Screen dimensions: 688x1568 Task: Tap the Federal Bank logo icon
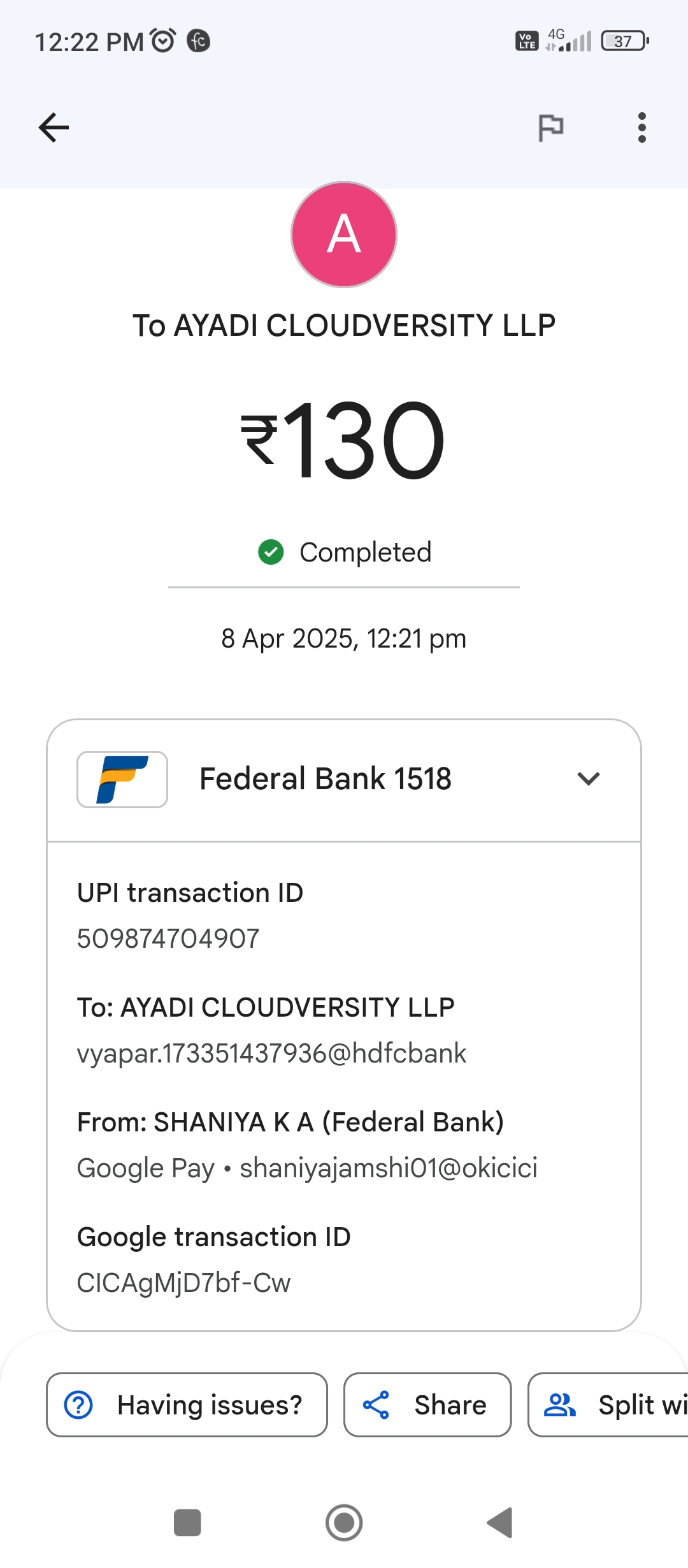(122, 780)
